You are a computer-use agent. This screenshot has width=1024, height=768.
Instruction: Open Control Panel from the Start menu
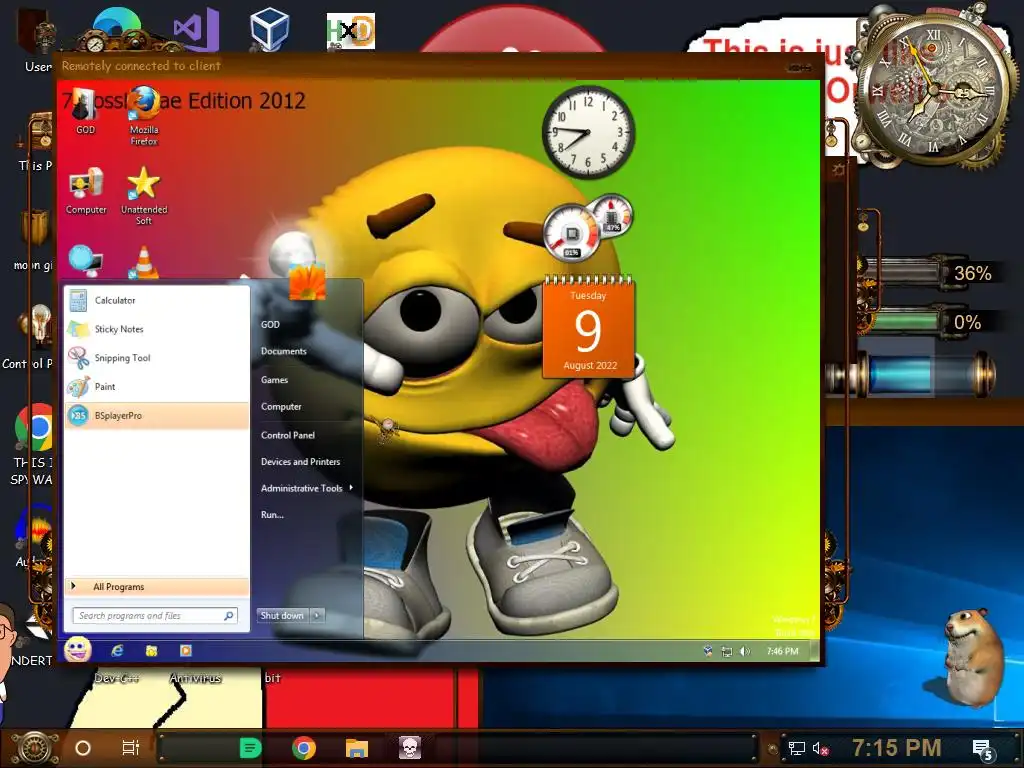coord(288,436)
